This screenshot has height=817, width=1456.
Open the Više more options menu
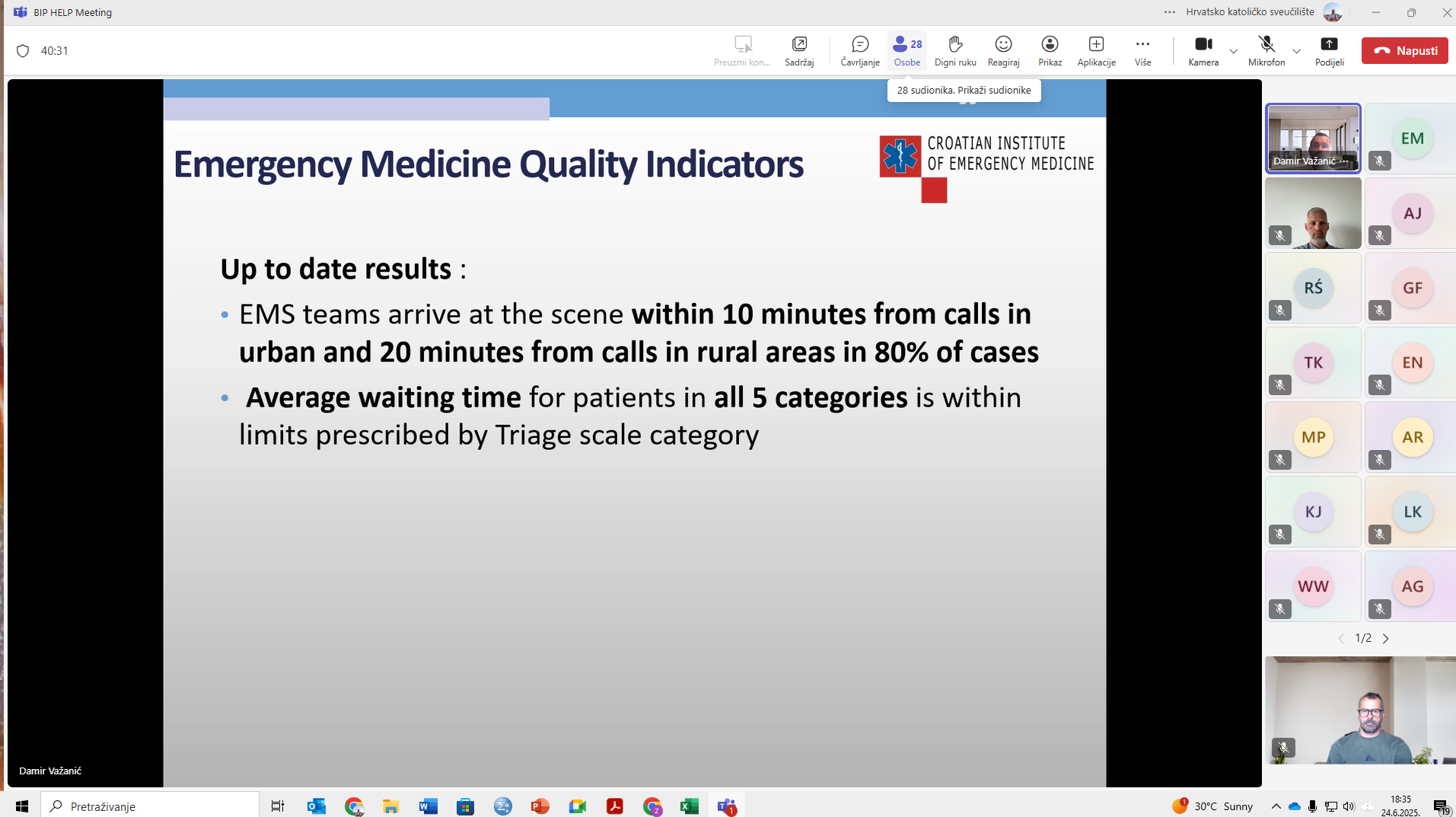point(1142,50)
